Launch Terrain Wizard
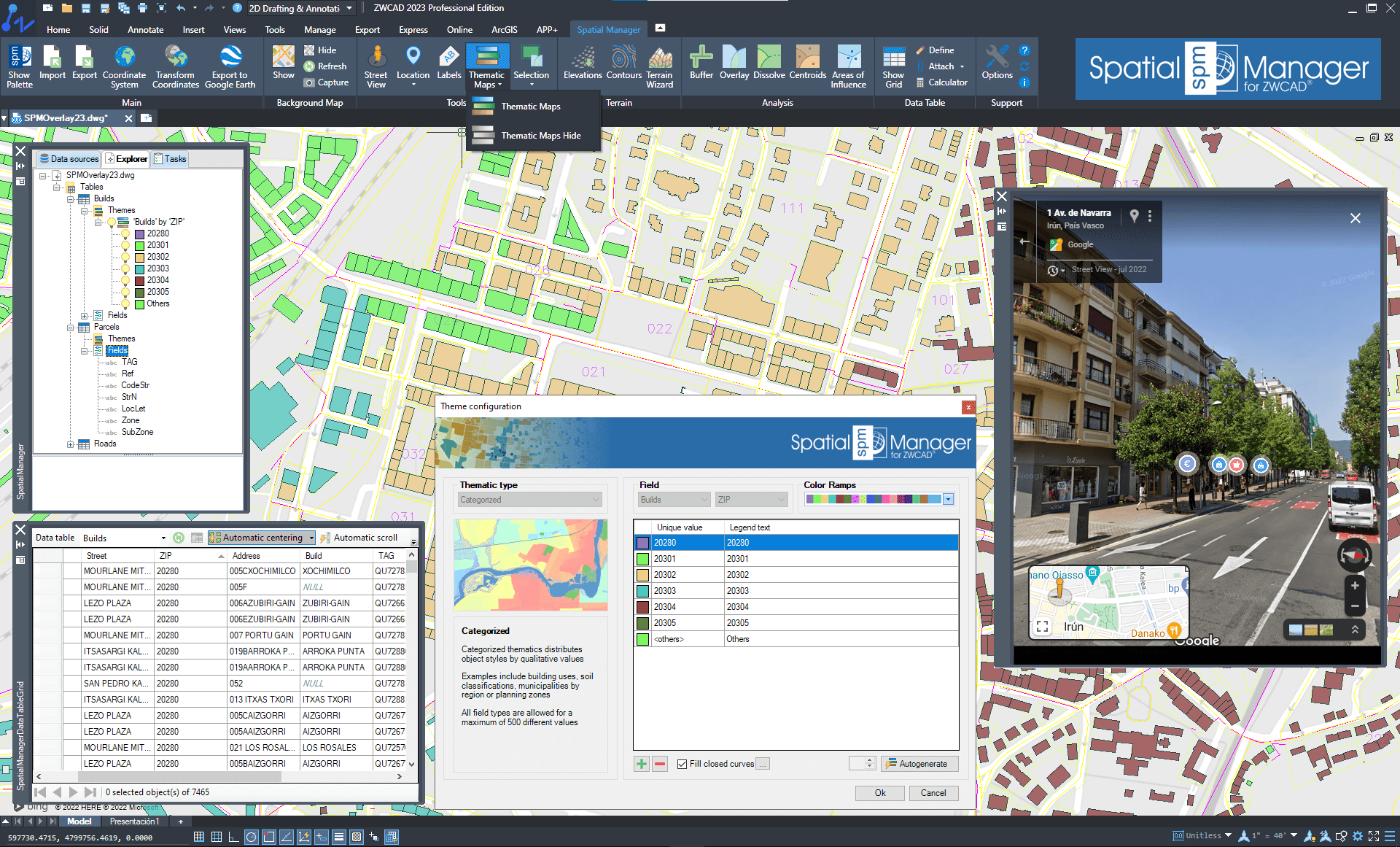 pyautogui.click(x=660, y=66)
